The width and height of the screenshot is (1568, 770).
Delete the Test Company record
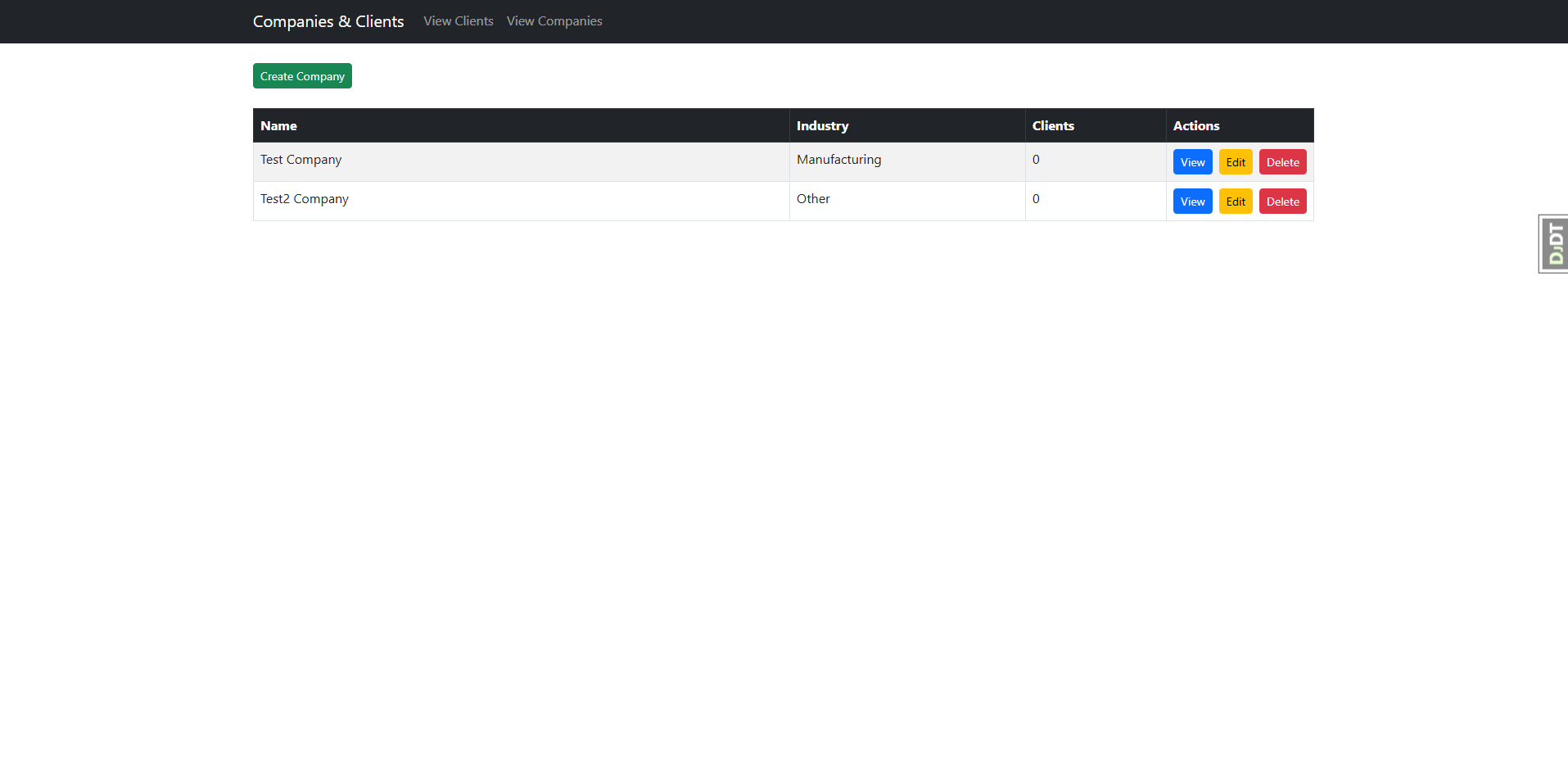pos(1282,162)
